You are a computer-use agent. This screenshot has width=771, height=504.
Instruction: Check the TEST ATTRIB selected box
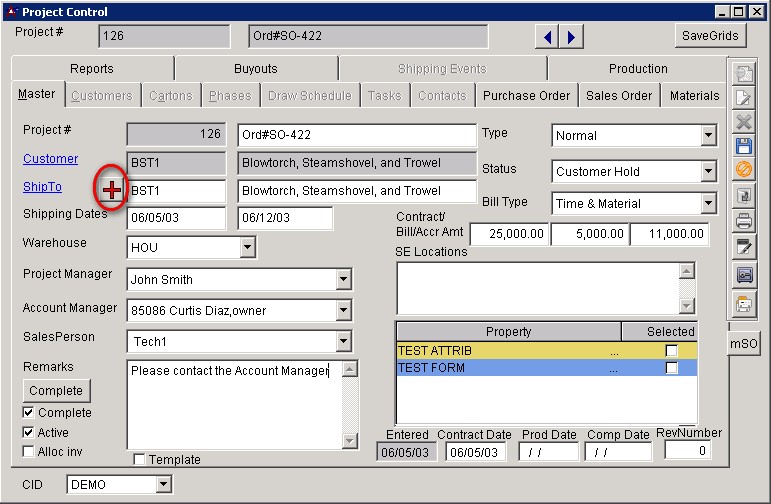coord(671,351)
